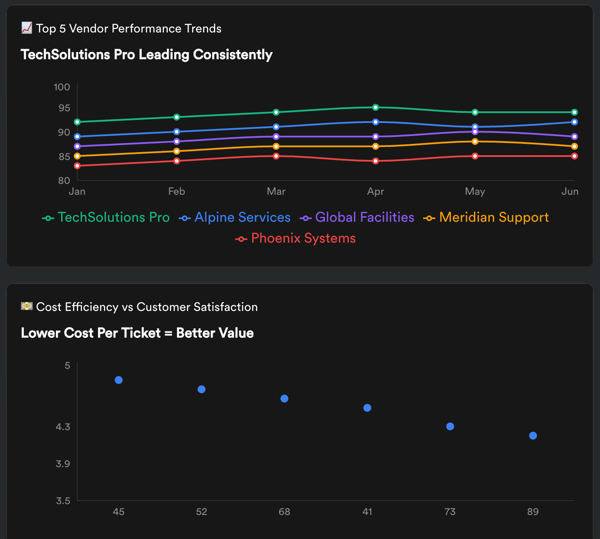Hide Meridian Support series via legend label
This screenshot has height=539, width=600.
[494, 217]
